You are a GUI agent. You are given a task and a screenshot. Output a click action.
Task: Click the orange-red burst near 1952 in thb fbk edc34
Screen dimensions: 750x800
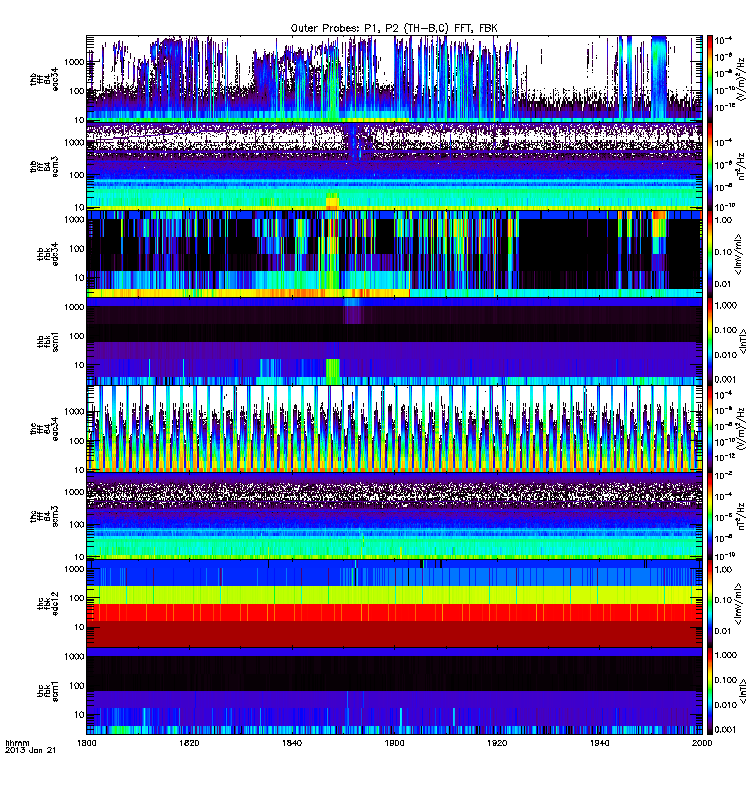(659, 215)
